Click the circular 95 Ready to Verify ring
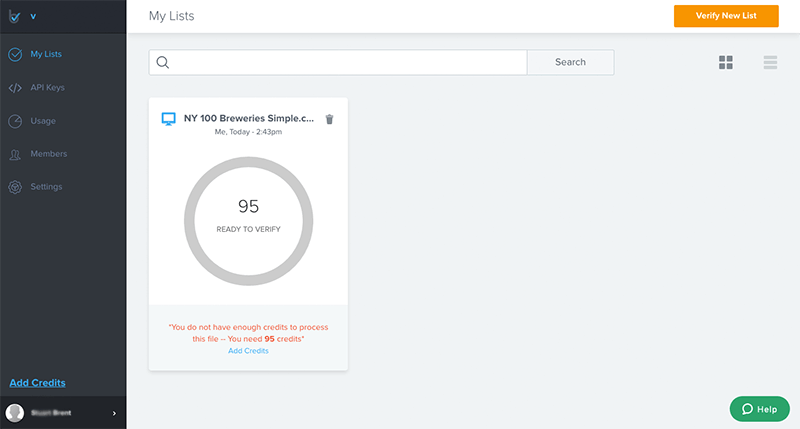 pyautogui.click(x=248, y=216)
